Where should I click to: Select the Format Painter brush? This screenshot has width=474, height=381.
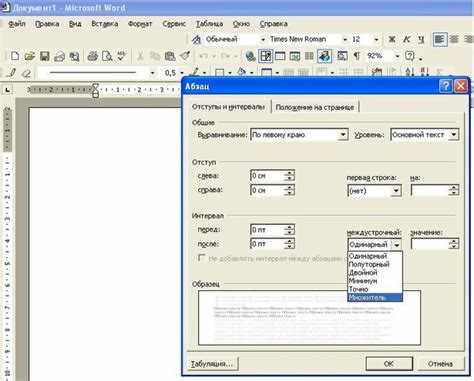185,56
